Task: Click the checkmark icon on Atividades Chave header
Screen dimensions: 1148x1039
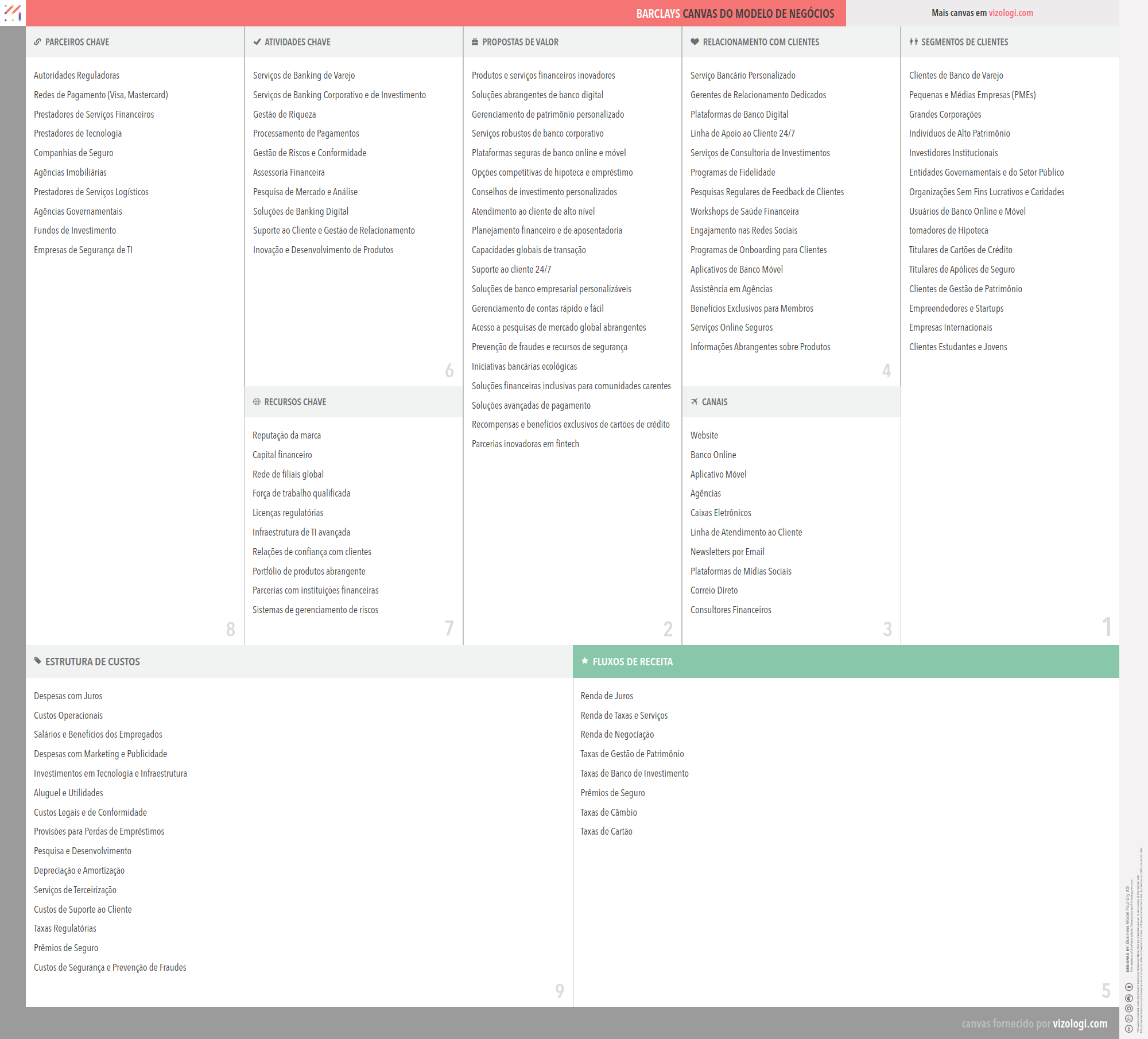Action: pyautogui.click(x=257, y=42)
